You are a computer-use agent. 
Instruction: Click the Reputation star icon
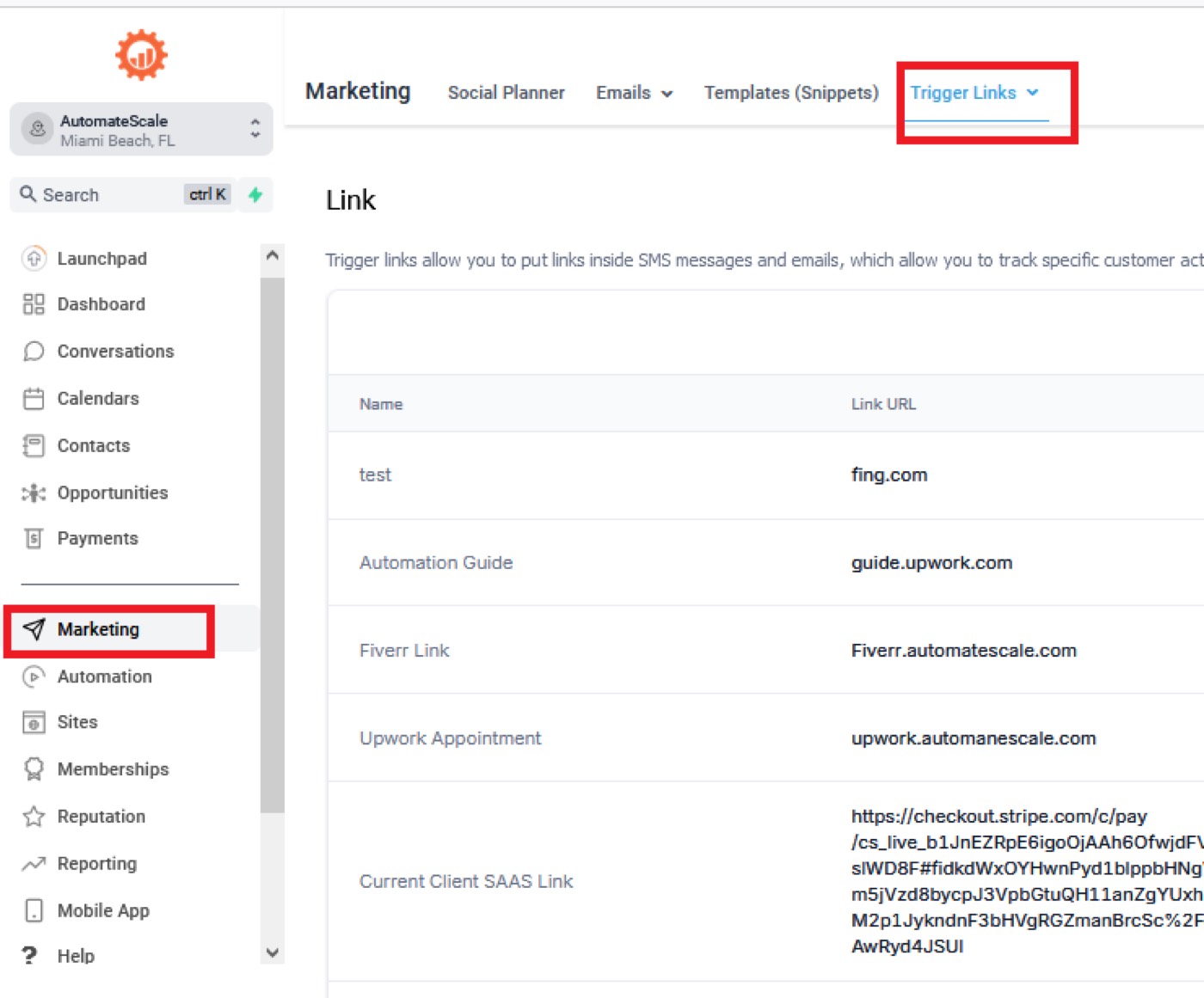click(x=34, y=816)
